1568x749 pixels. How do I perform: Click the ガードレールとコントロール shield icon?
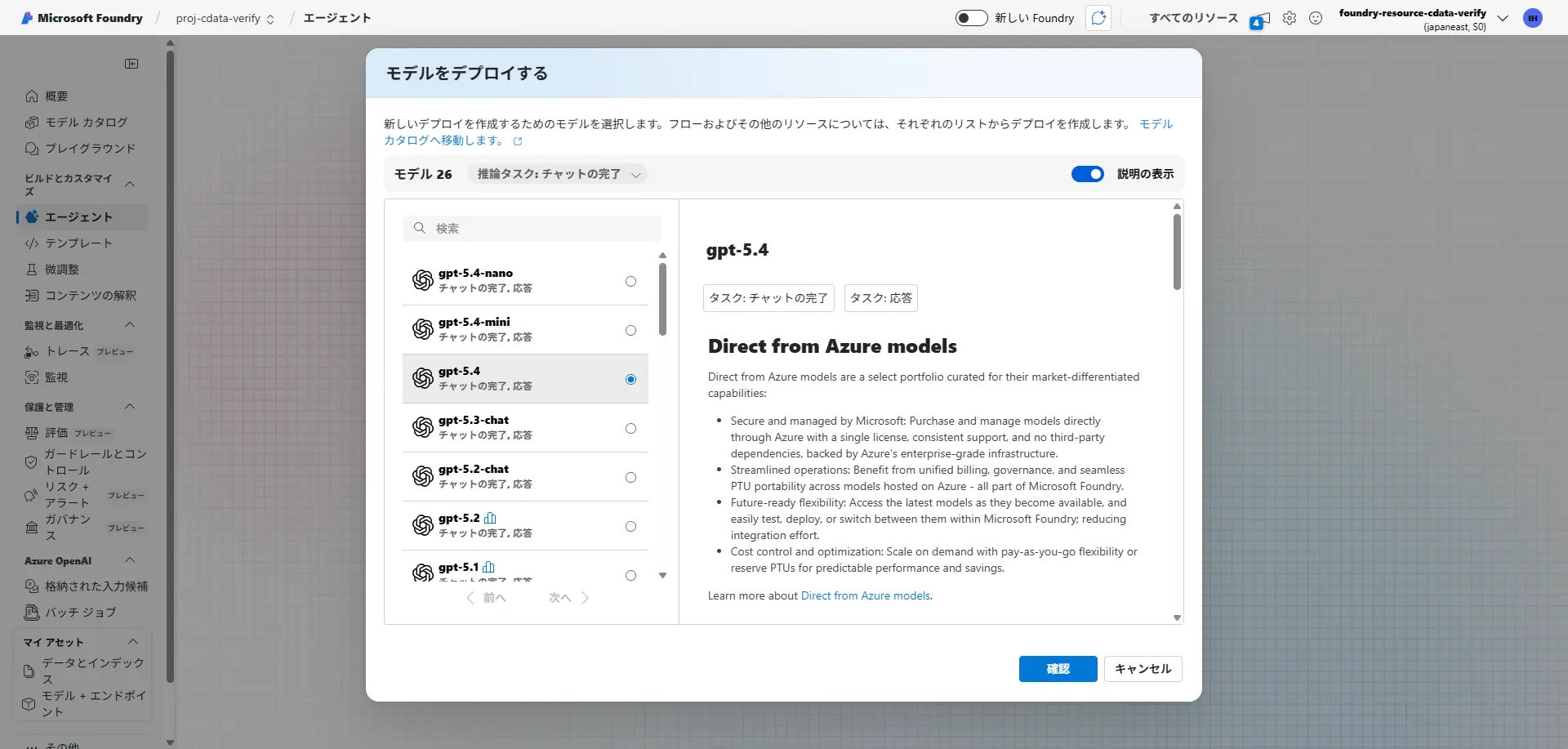(31, 462)
